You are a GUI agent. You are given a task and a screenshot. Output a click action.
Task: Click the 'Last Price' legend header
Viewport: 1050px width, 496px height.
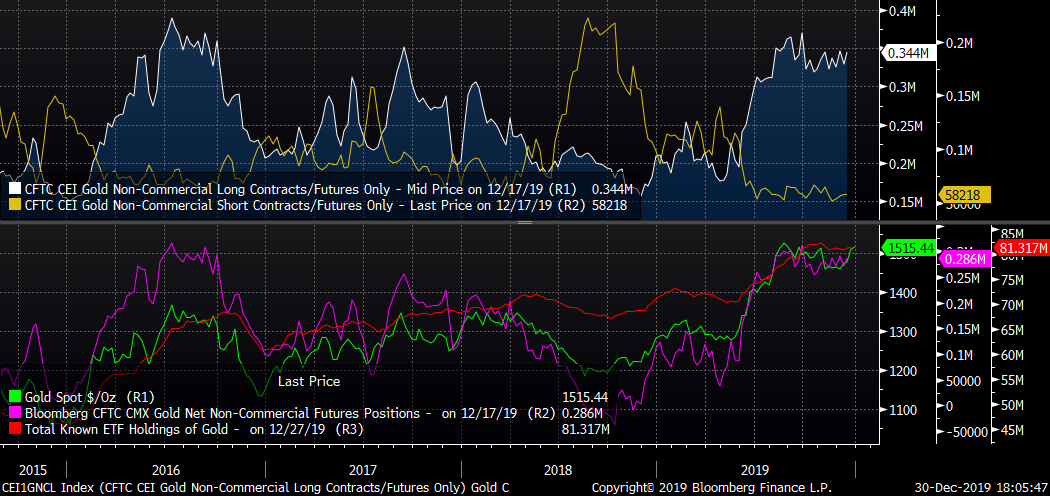point(309,382)
